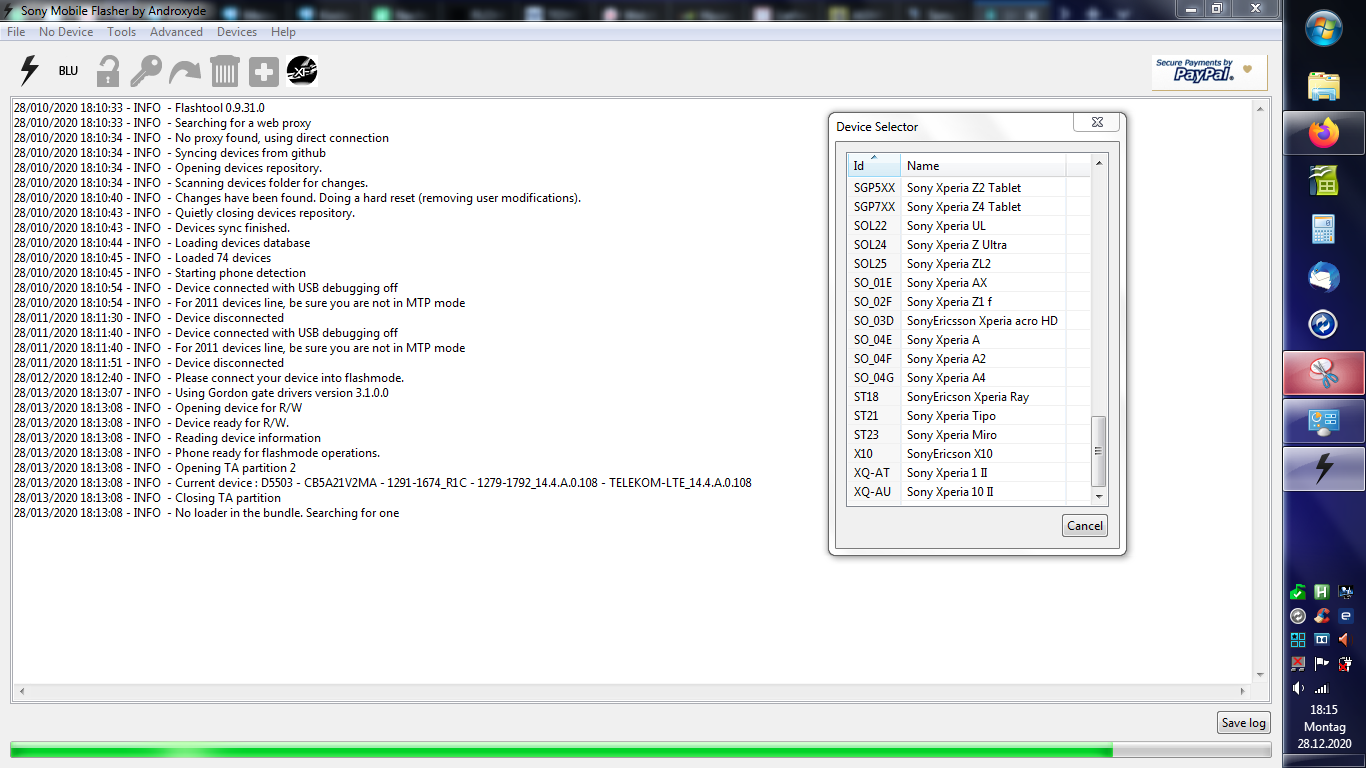Click the white volume speaker tray icon
Viewport: 1366px width, 768px height.
[1298, 688]
